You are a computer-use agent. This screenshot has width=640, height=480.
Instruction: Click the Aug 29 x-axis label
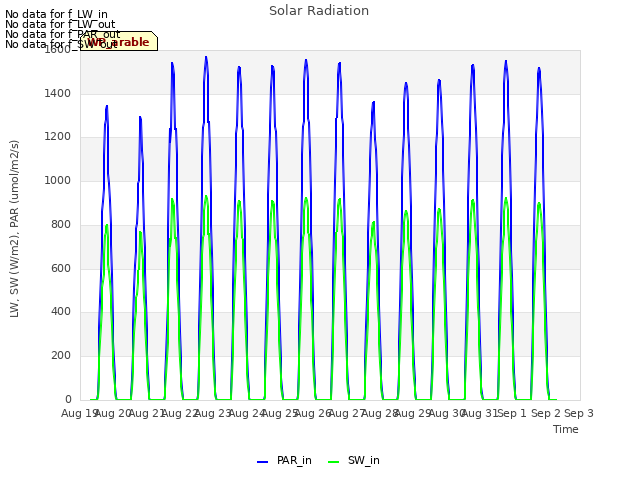pyautogui.click(x=413, y=413)
